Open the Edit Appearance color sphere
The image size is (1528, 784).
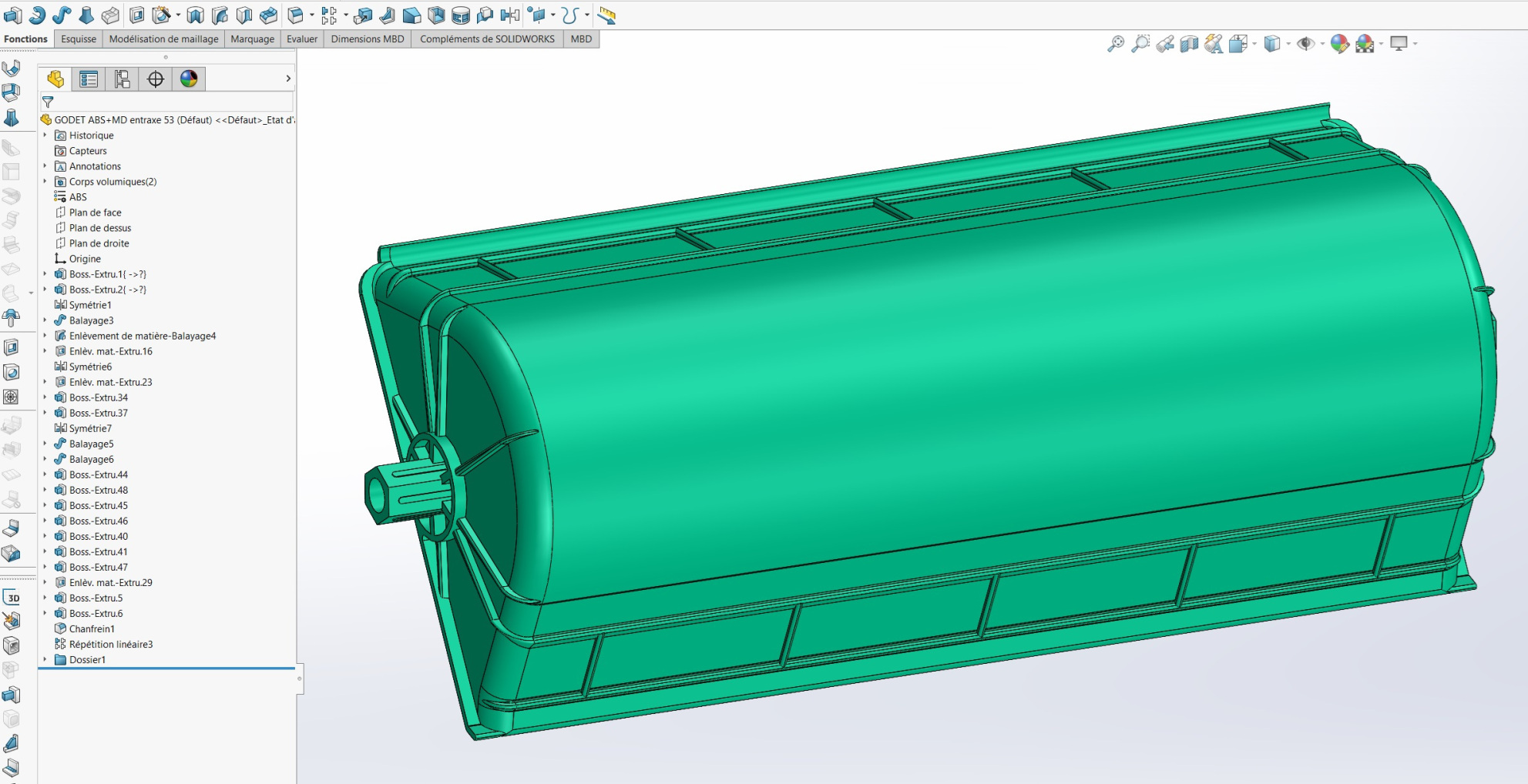tap(1339, 44)
